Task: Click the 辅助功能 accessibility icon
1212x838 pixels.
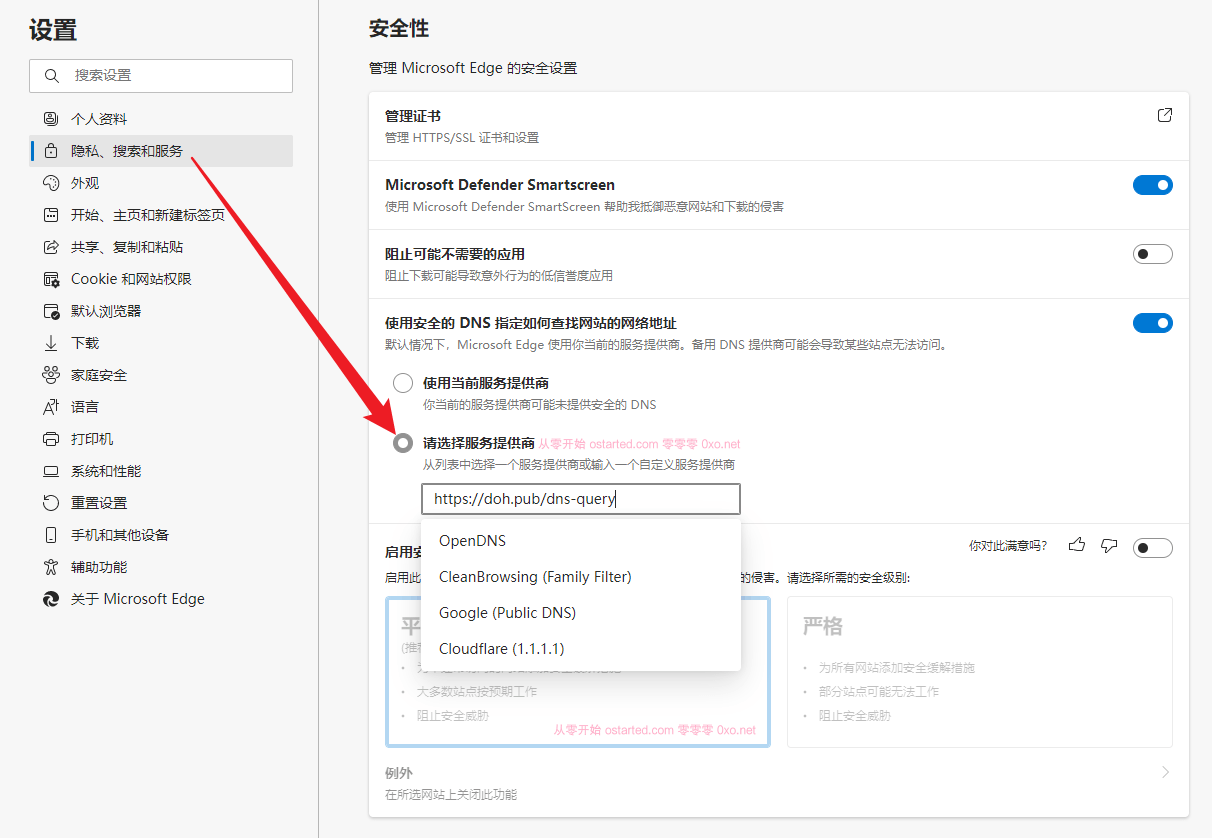Action: pos(51,567)
